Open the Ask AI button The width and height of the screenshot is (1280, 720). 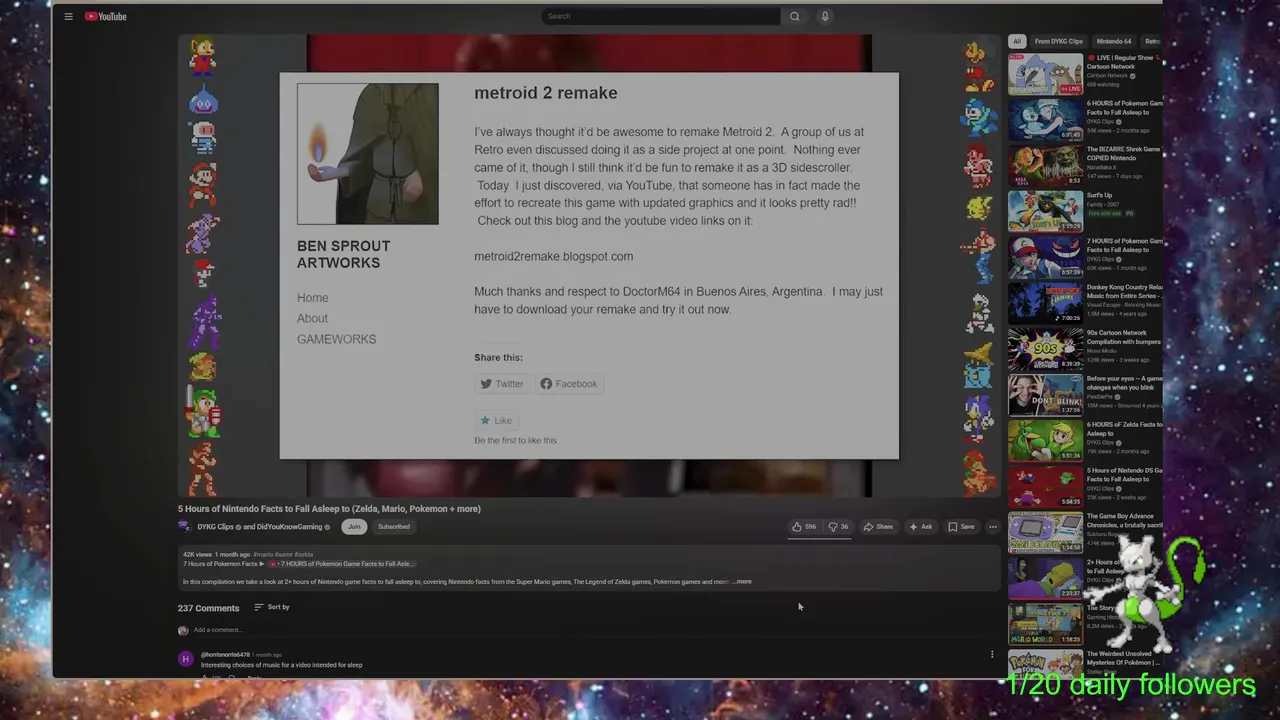(x=920, y=527)
